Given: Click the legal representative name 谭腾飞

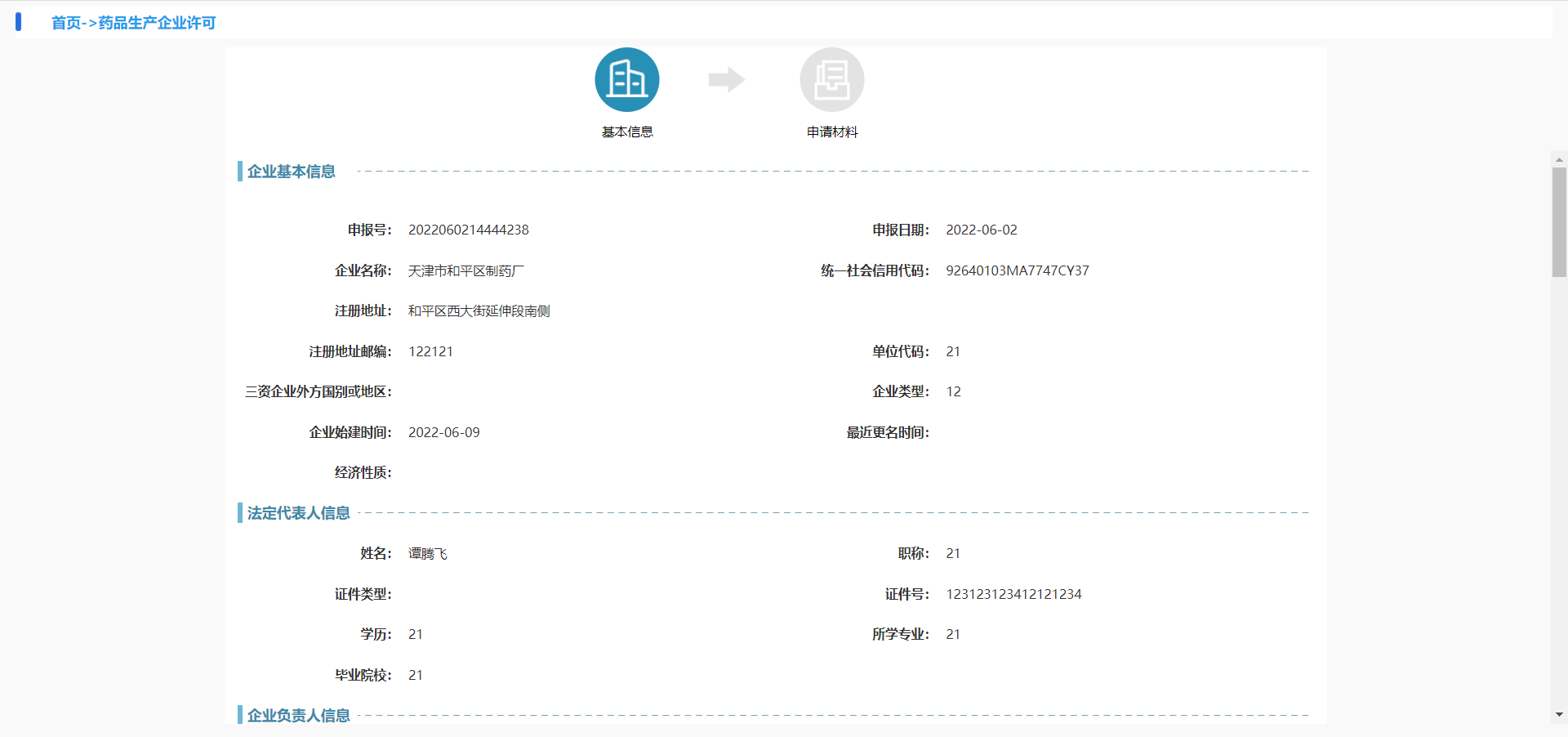Looking at the screenshot, I should tap(427, 553).
